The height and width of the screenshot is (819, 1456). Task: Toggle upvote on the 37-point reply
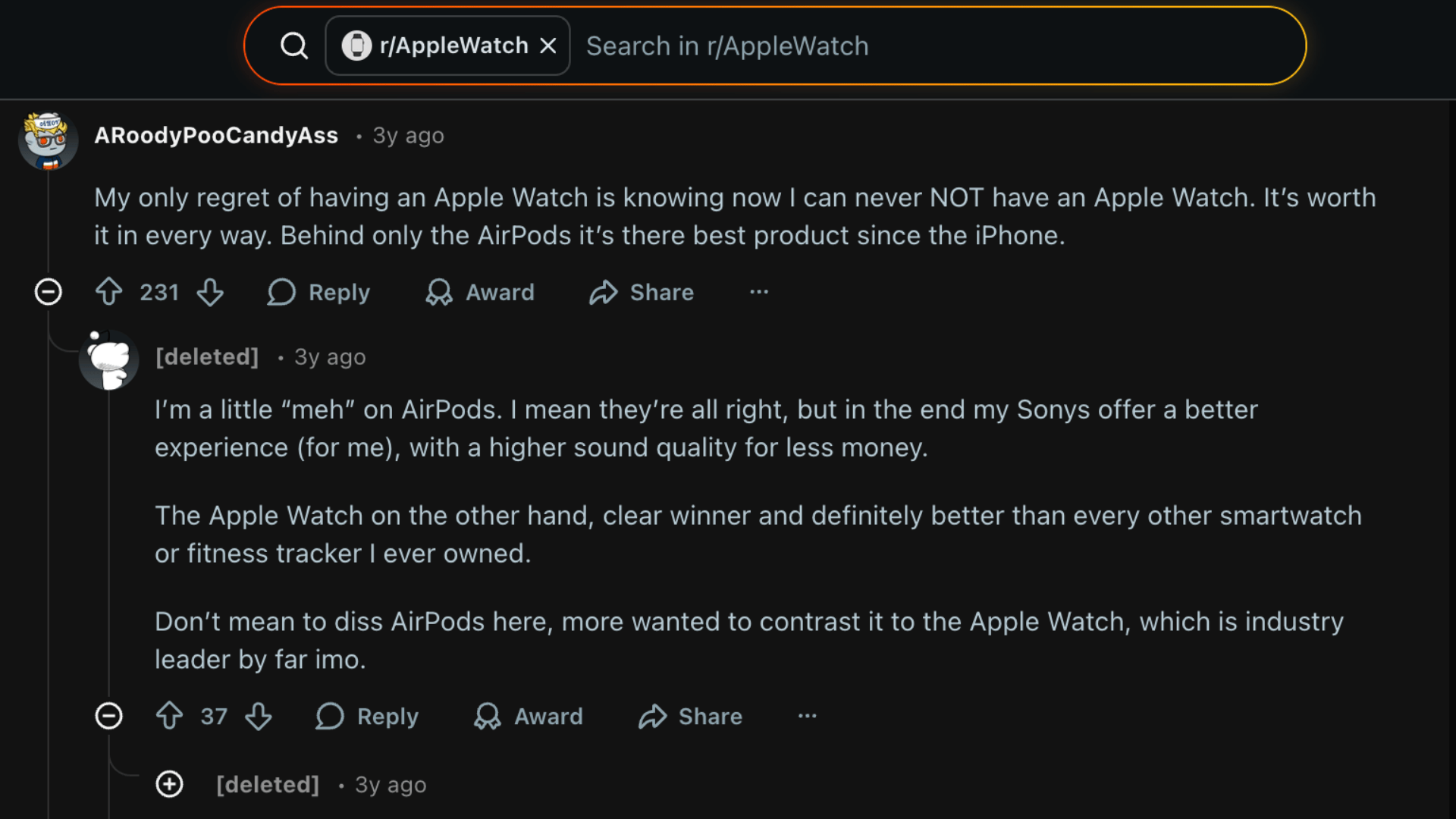(168, 716)
